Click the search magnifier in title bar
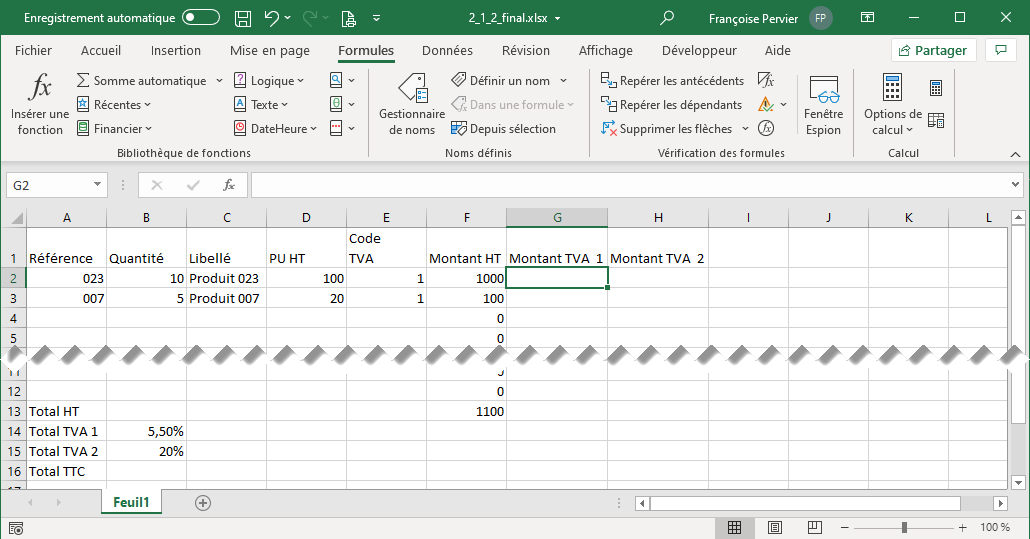 (667, 18)
